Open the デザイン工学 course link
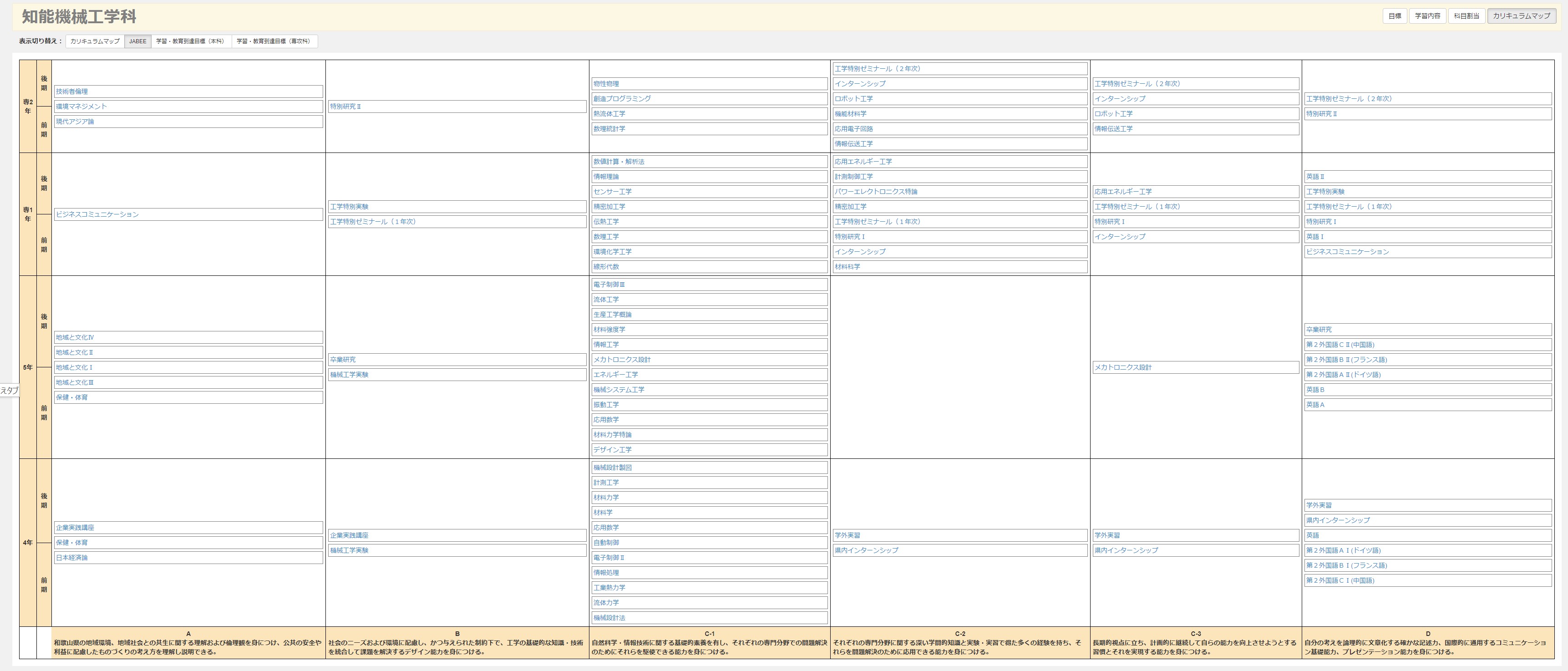 pos(612,450)
